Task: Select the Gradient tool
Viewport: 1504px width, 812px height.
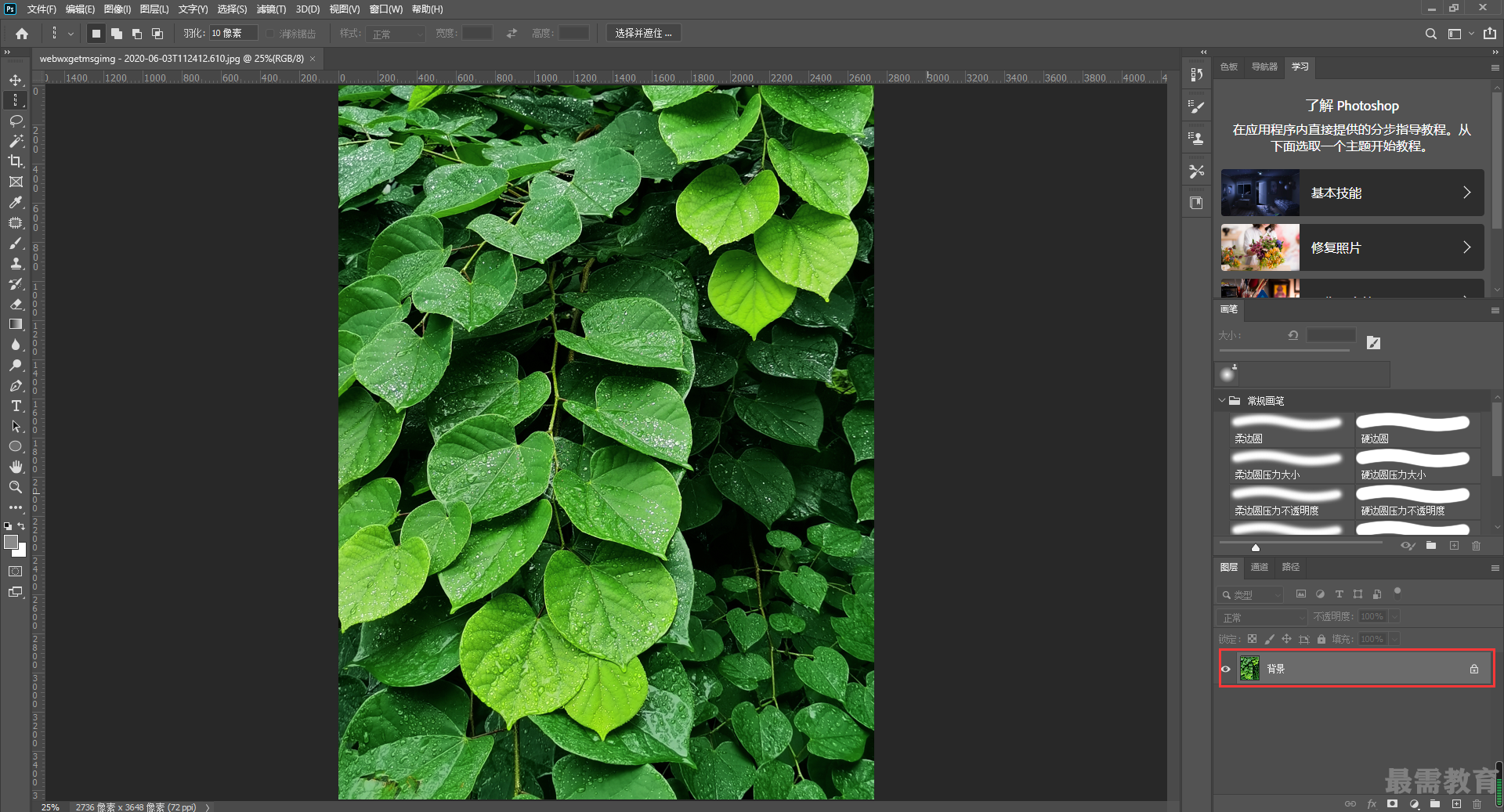Action: [x=16, y=324]
